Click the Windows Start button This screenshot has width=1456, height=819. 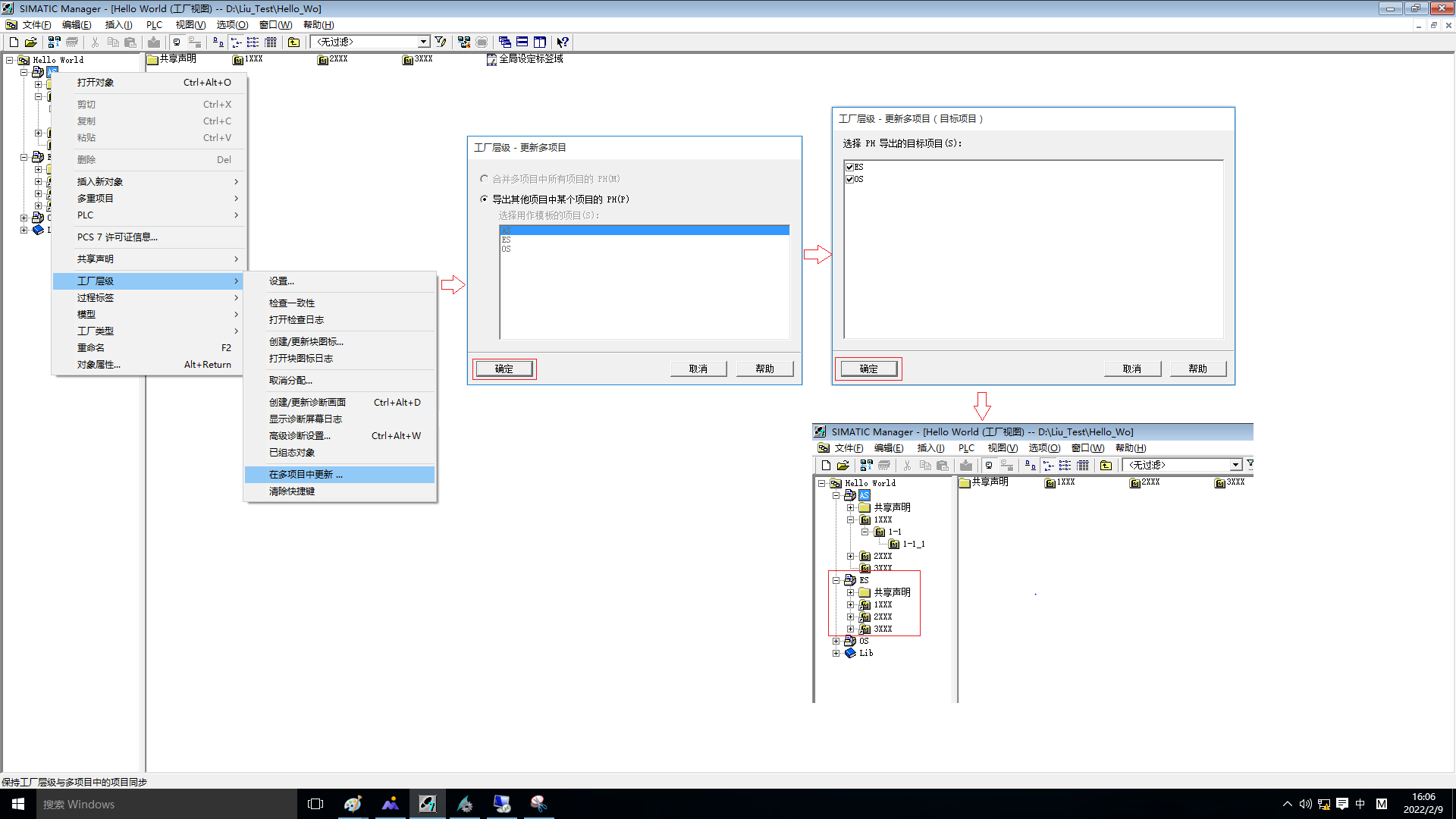click(18, 804)
